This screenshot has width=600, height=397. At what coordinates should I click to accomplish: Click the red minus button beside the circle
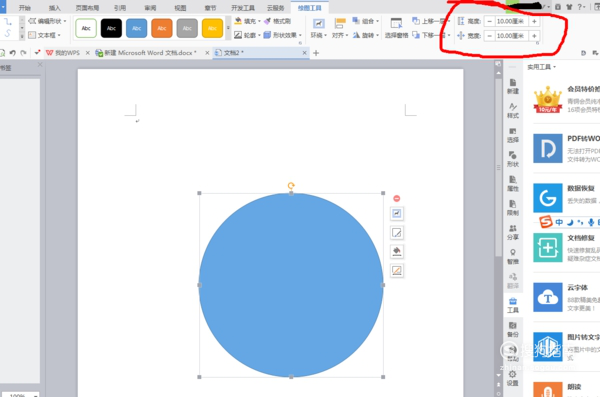tap(396, 198)
